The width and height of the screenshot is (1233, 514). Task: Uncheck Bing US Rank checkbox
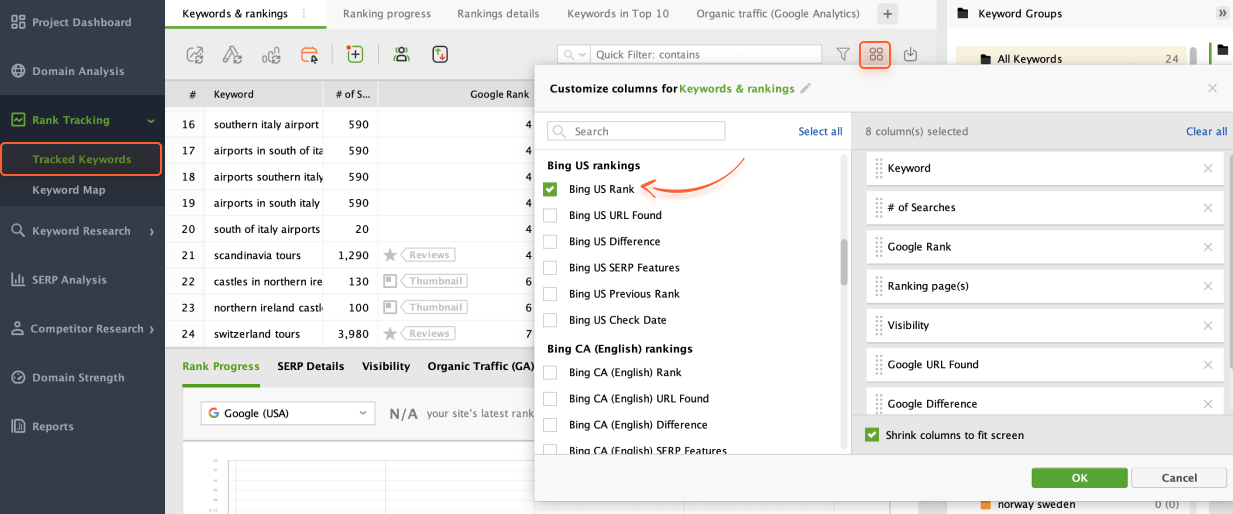tap(550, 189)
